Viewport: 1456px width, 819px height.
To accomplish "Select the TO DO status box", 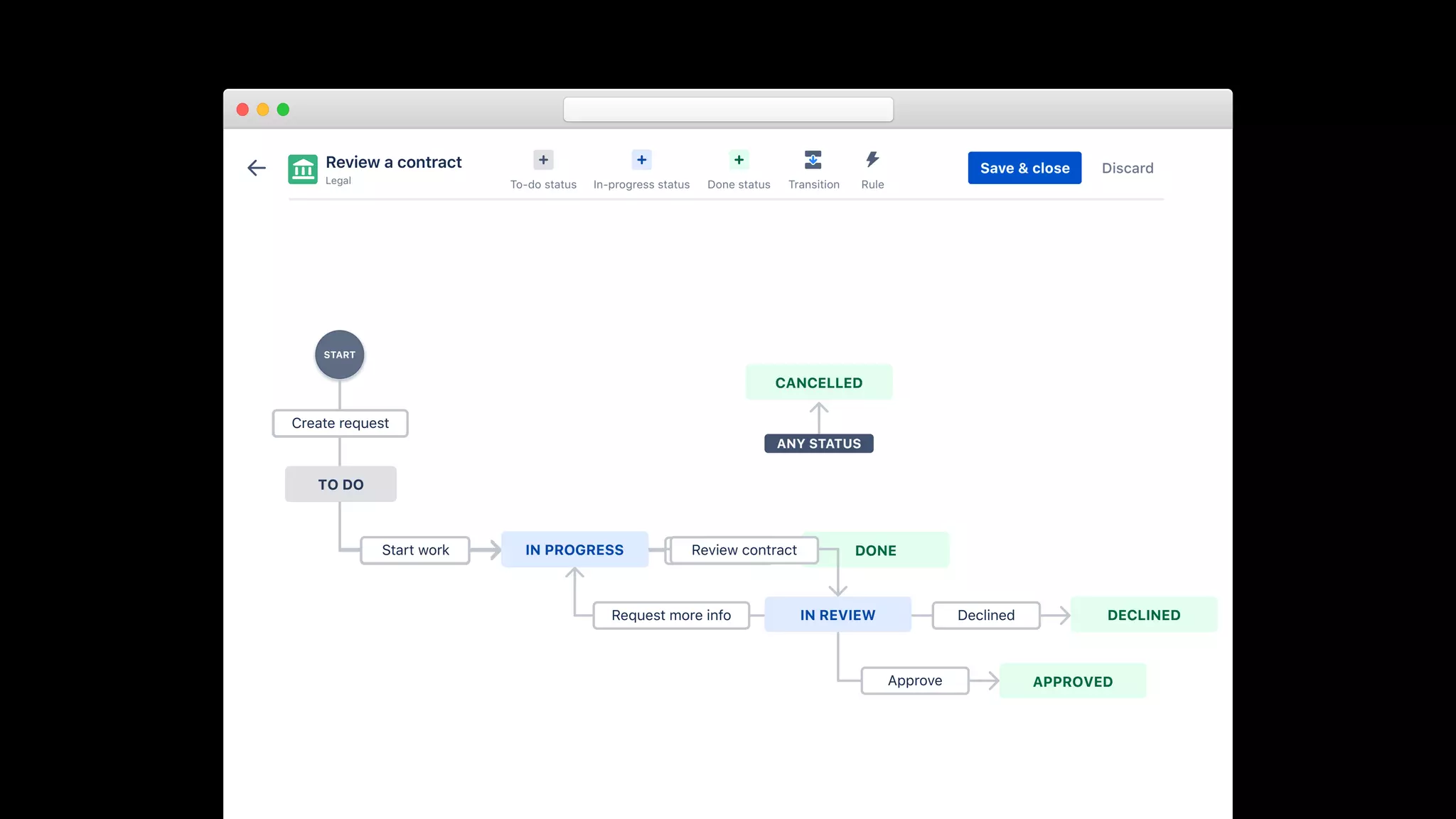I will point(341,485).
